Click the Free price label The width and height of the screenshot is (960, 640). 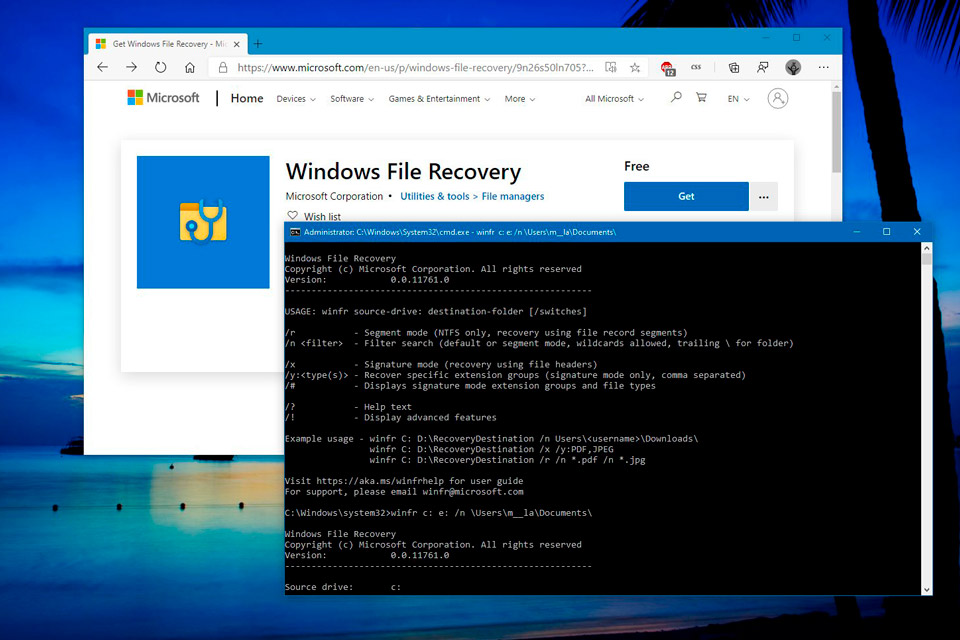pyautogui.click(x=637, y=166)
